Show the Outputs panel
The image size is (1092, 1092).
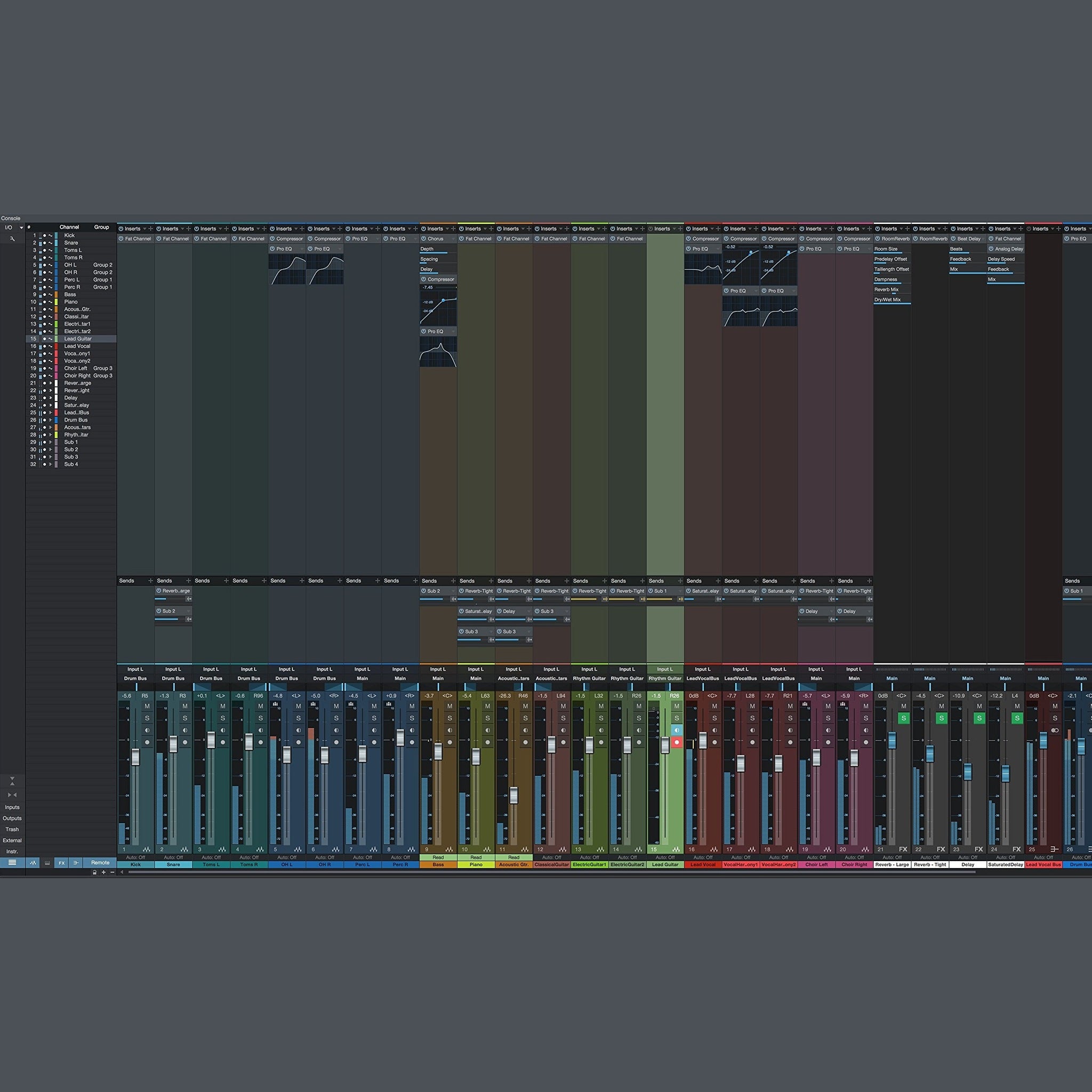12,818
